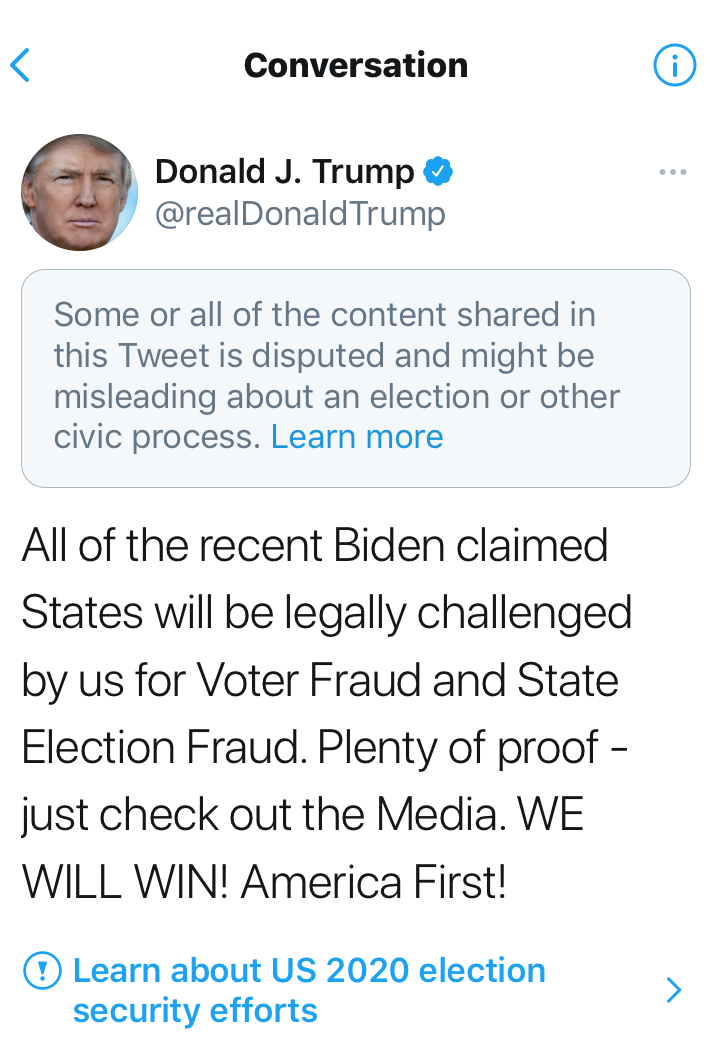The height and width of the screenshot is (1061, 721).
Task: Click the display name 'Donald J. Trump'
Action: [284, 172]
